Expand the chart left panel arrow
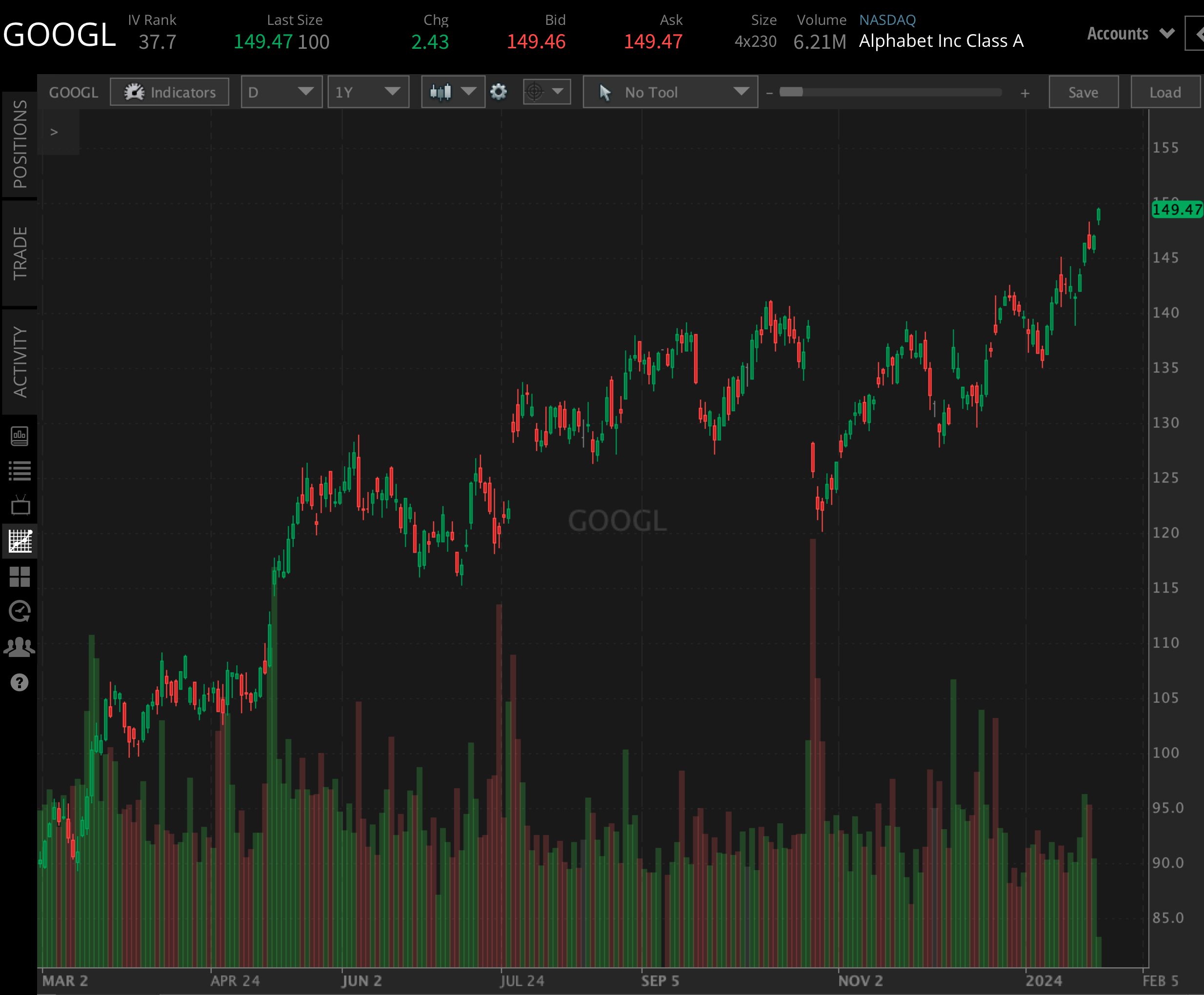This screenshot has height=995, width=1204. [55, 132]
